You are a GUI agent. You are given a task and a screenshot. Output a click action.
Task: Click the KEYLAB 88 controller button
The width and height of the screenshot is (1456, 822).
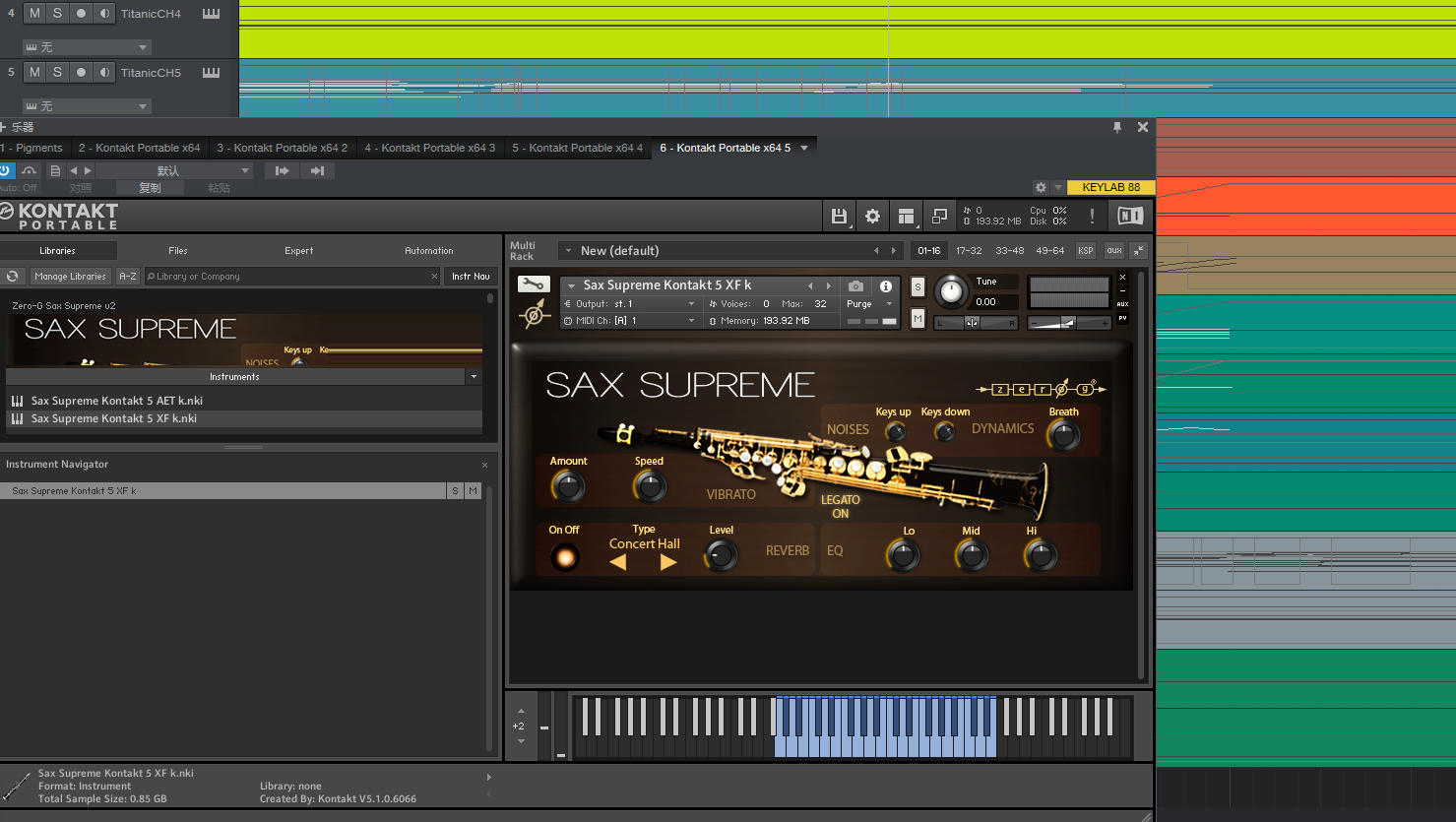click(x=1110, y=187)
